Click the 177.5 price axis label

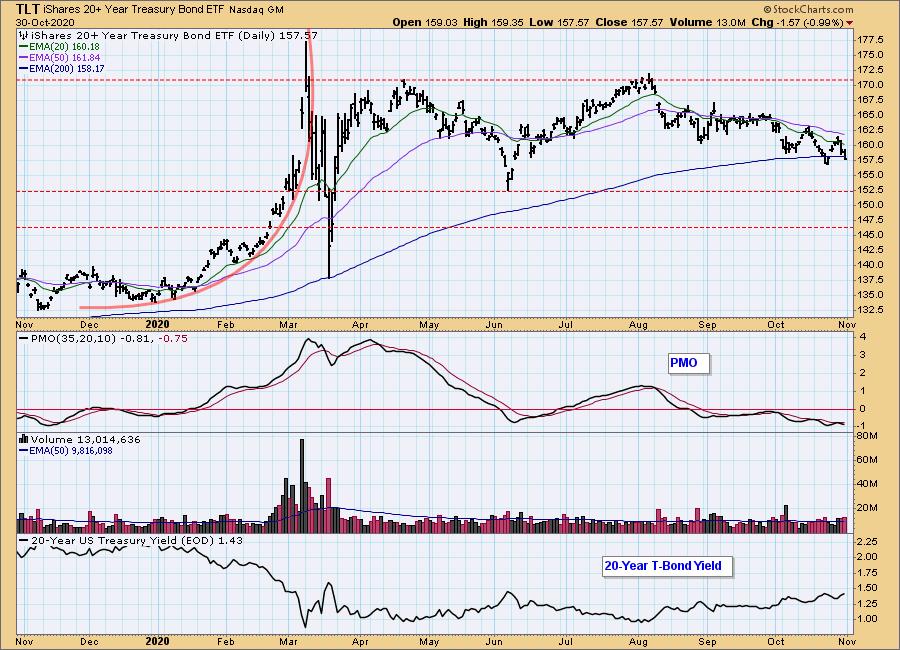coord(870,40)
